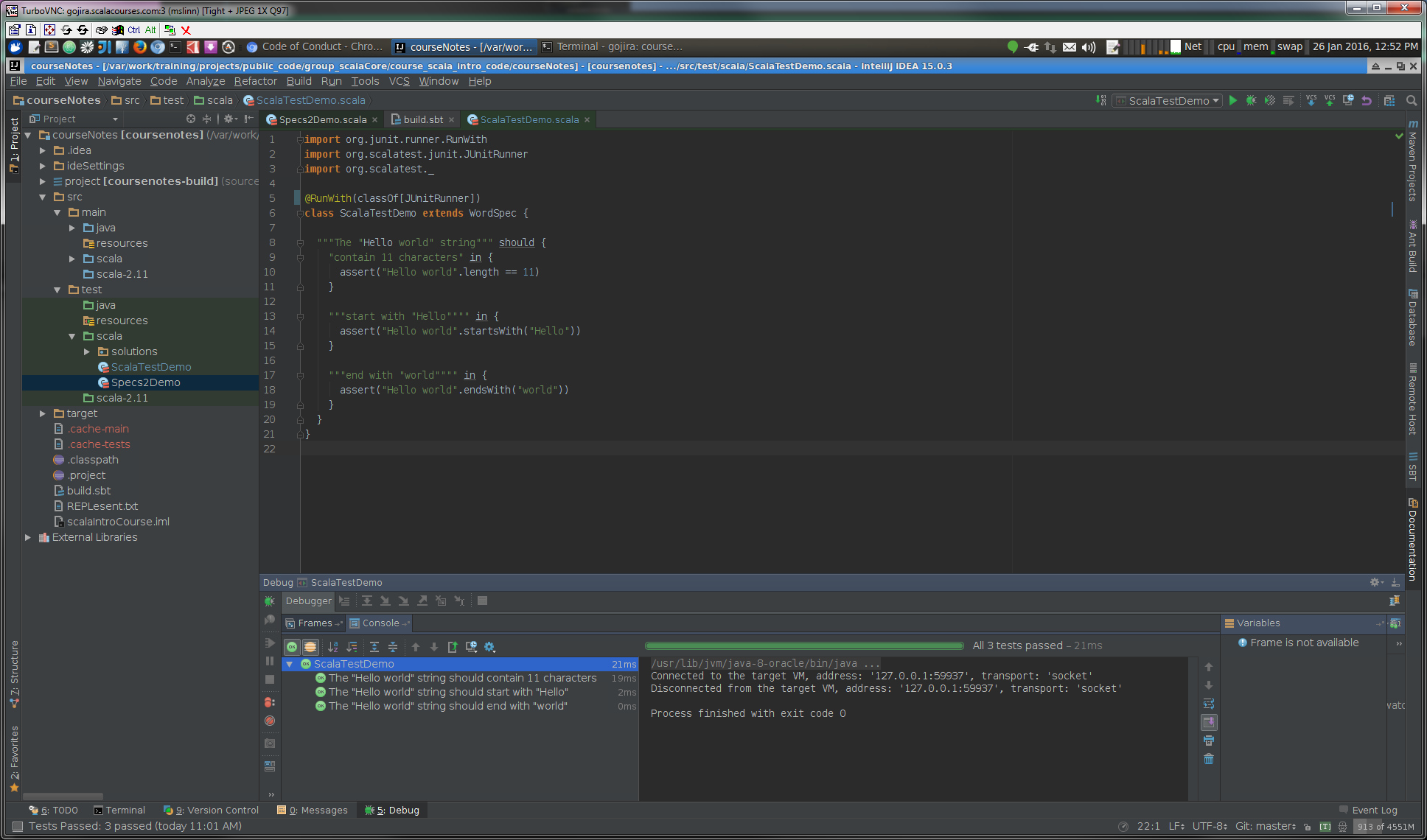Screen dimensions: 1427x840
Task: Open the Git: master branch selector
Action: [x=1266, y=827]
